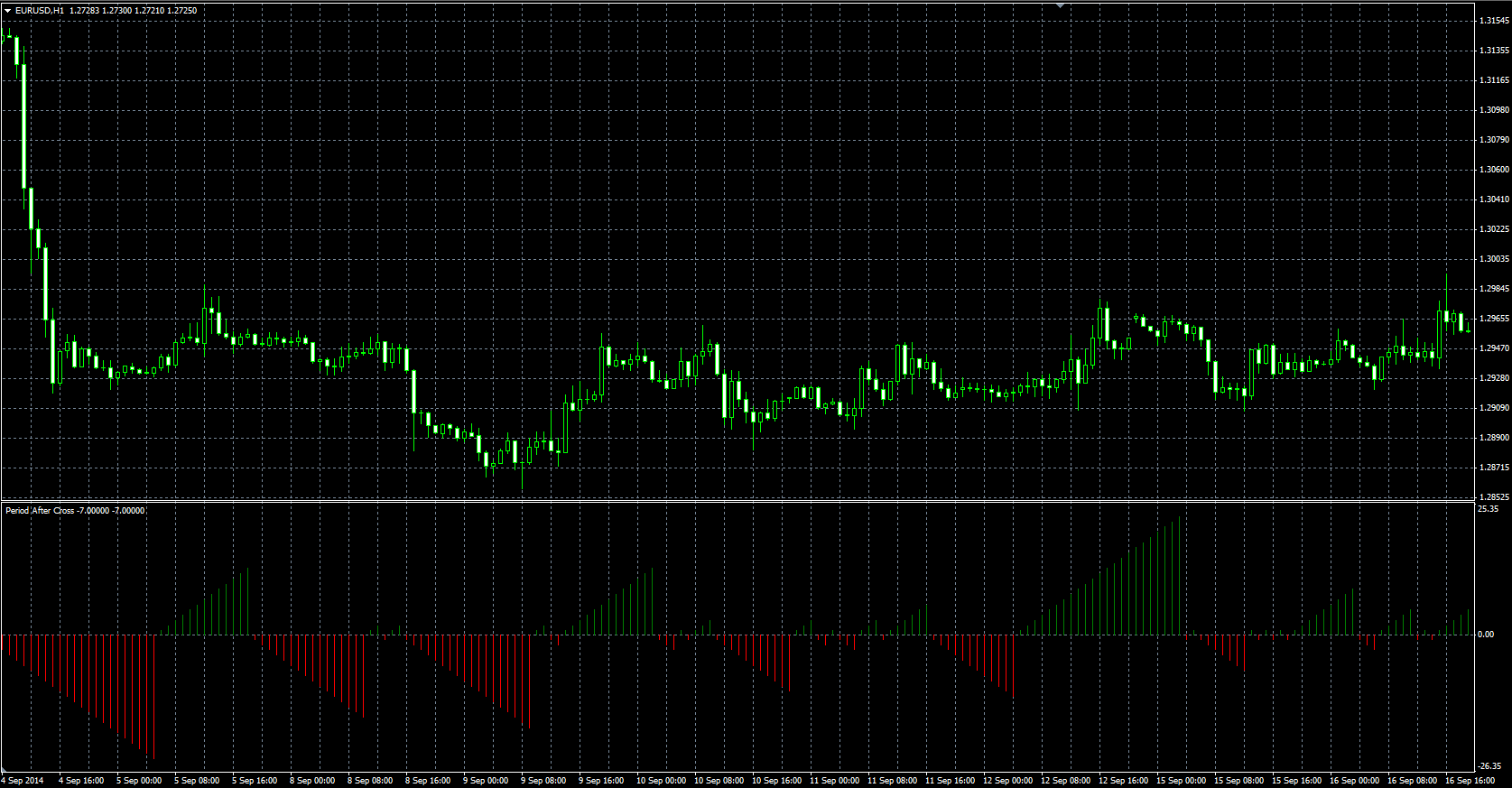
Task: Click the 1.31545 price scale label
Action: click(x=1494, y=21)
